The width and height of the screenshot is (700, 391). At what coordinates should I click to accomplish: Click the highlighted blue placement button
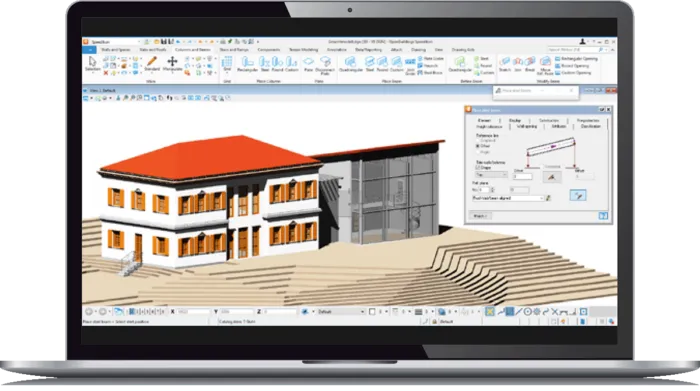pyautogui.click(x=578, y=196)
